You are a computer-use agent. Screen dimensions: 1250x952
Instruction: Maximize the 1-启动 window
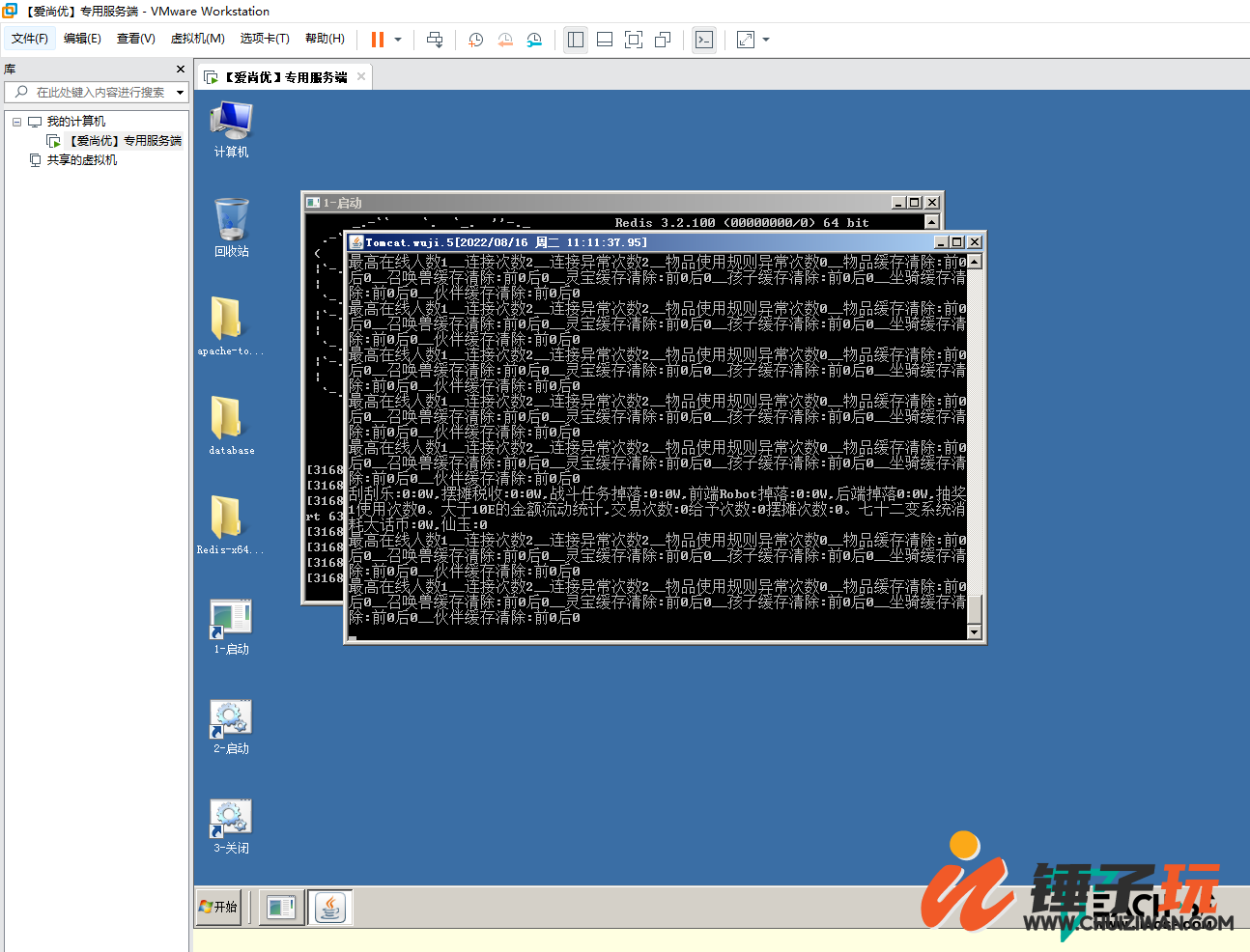point(914,203)
